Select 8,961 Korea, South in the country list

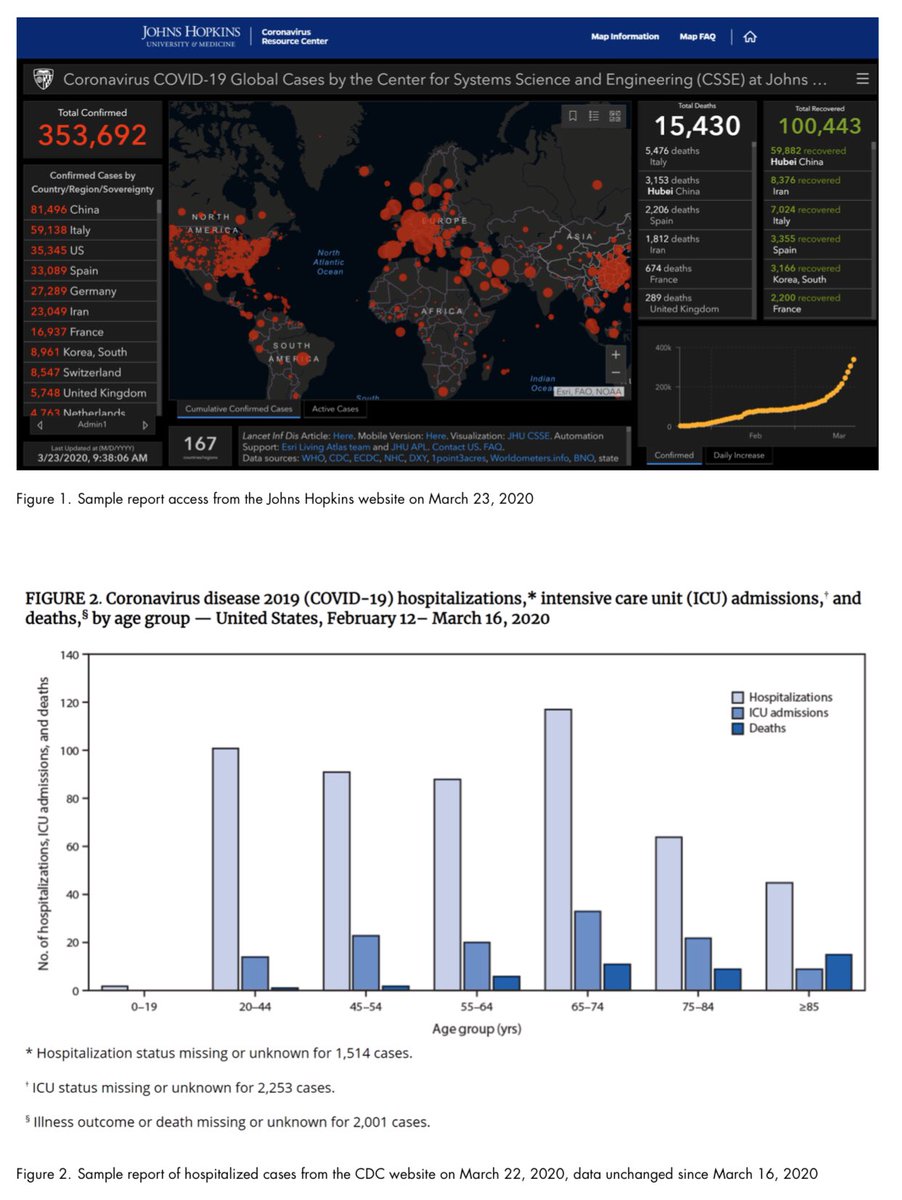(91, 352)
